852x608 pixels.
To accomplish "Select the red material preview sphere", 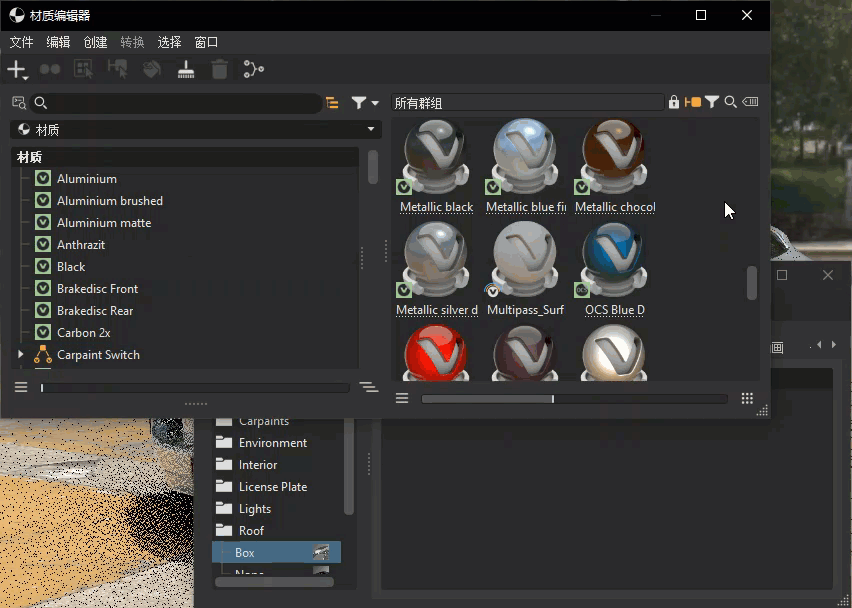I will click(436, 352).
